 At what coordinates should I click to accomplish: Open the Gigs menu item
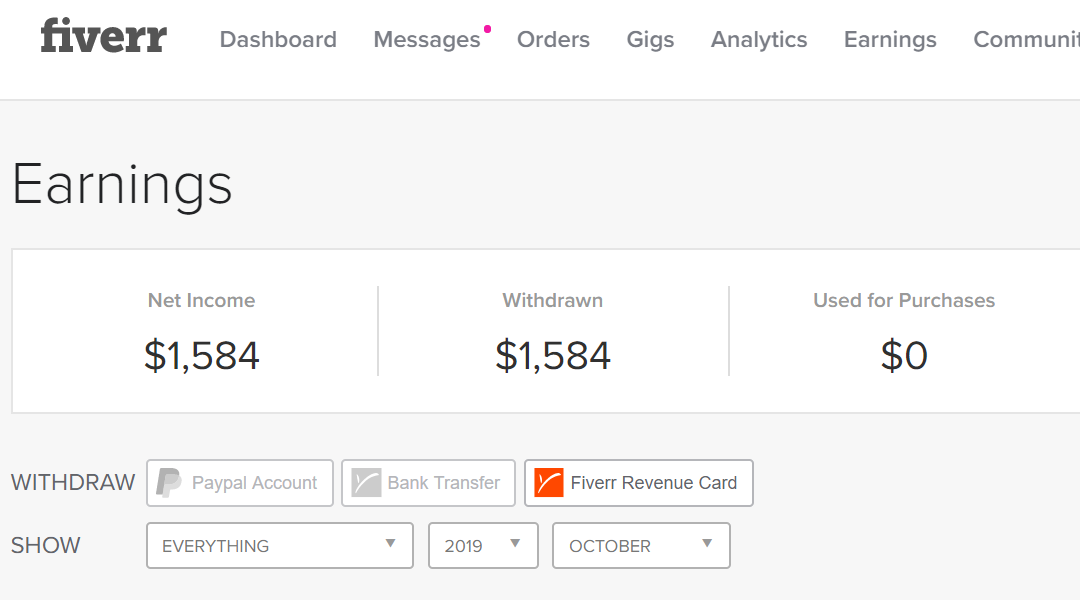(650, 39)
